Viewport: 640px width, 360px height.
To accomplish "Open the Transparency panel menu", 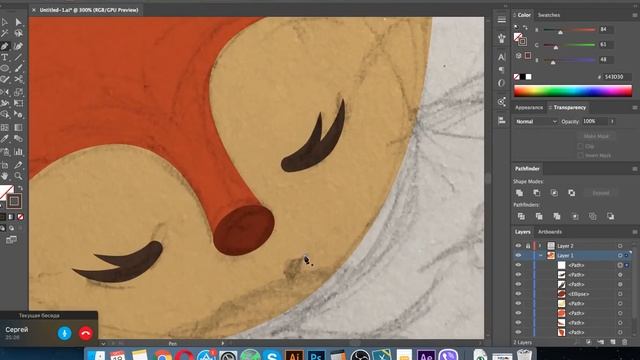I will click(635, 108).
